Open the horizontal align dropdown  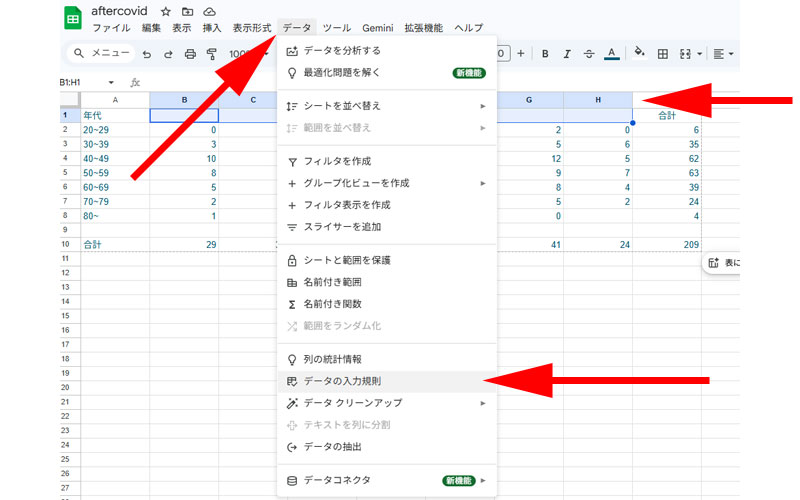click(x=724, y=54)
